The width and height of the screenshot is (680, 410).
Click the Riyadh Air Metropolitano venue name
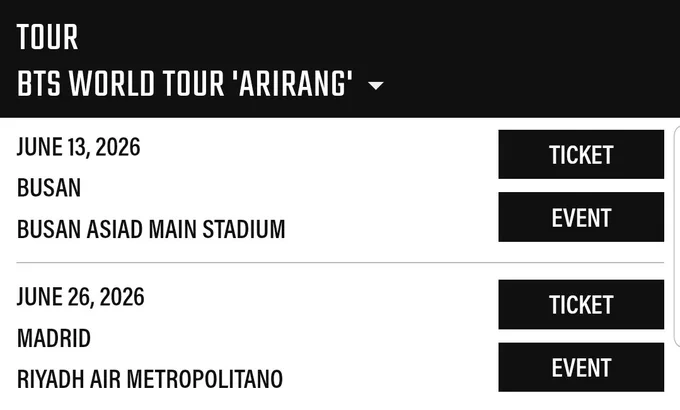click(x=150, y=379)
